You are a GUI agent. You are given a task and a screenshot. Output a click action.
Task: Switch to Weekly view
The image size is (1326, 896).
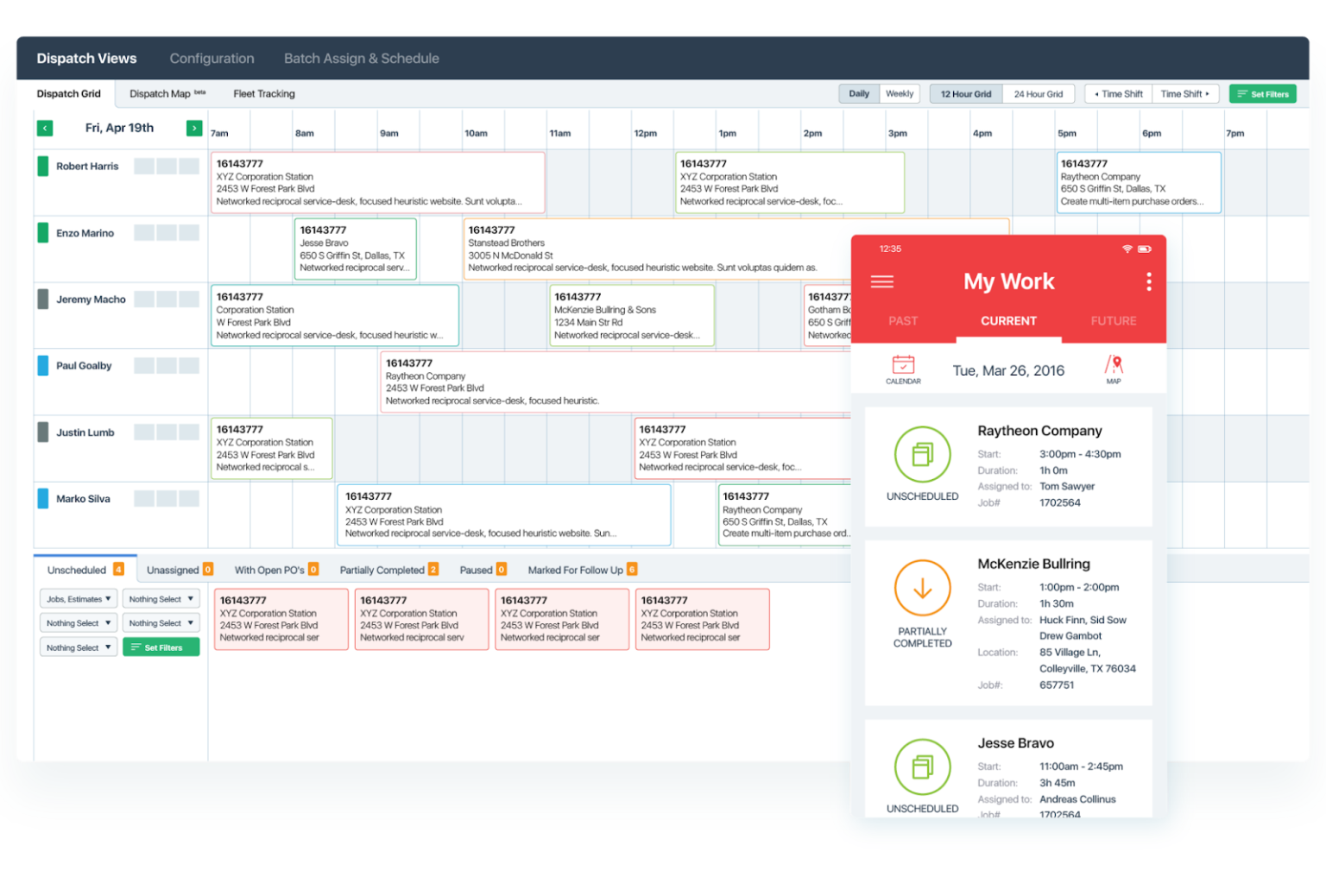click(900, 93)
